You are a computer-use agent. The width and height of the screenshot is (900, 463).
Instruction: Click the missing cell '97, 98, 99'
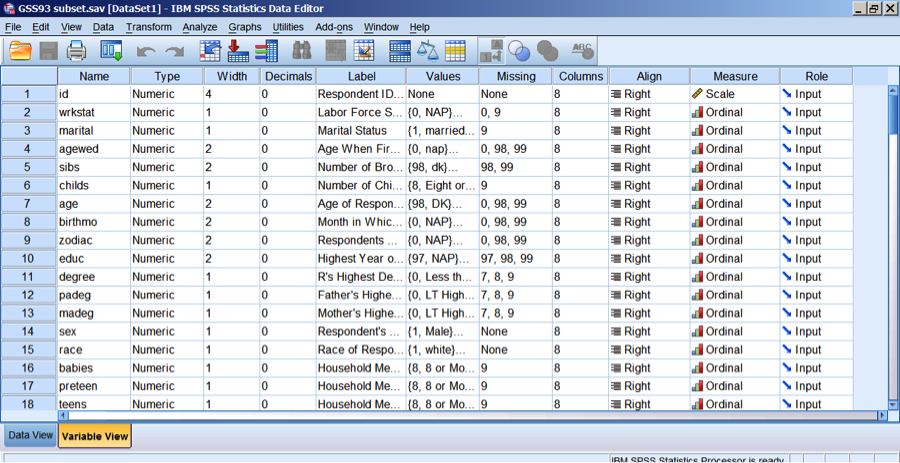[x=515, y=259]
